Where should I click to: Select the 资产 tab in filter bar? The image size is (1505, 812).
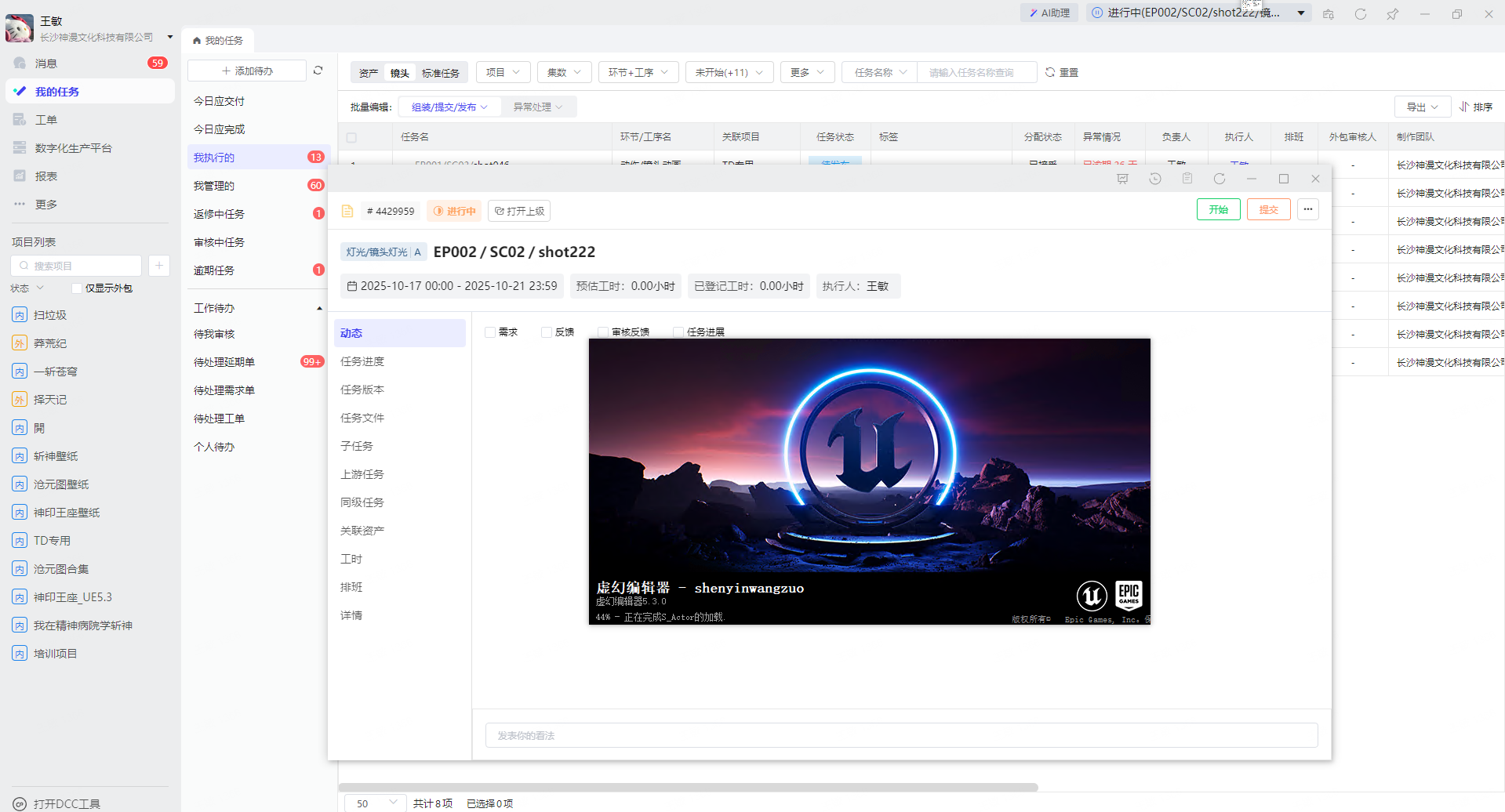coord(369,73)
